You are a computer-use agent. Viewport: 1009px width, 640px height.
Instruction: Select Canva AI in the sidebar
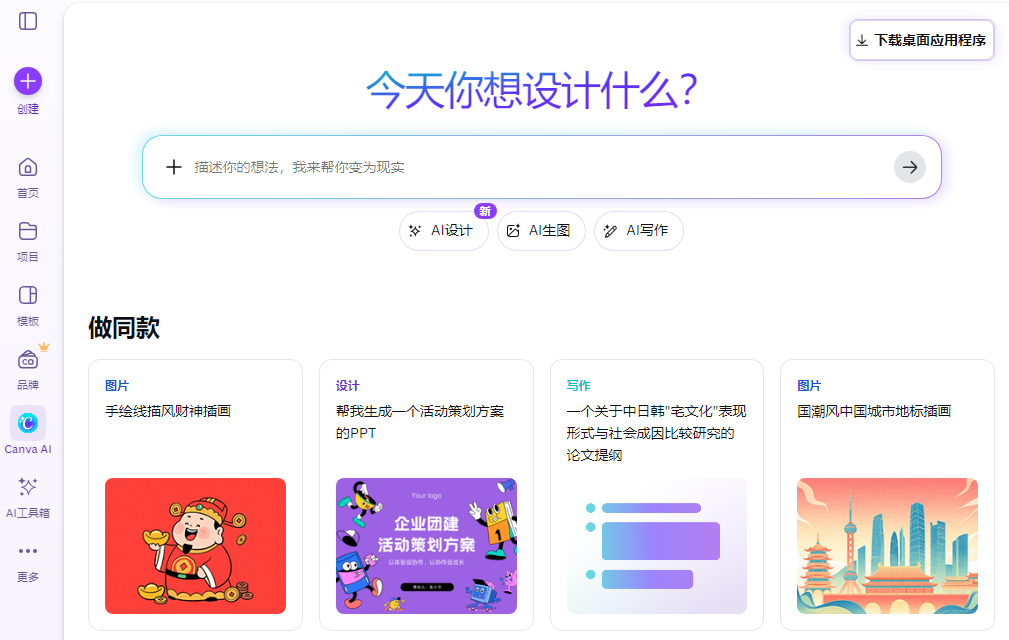(28, 424)
